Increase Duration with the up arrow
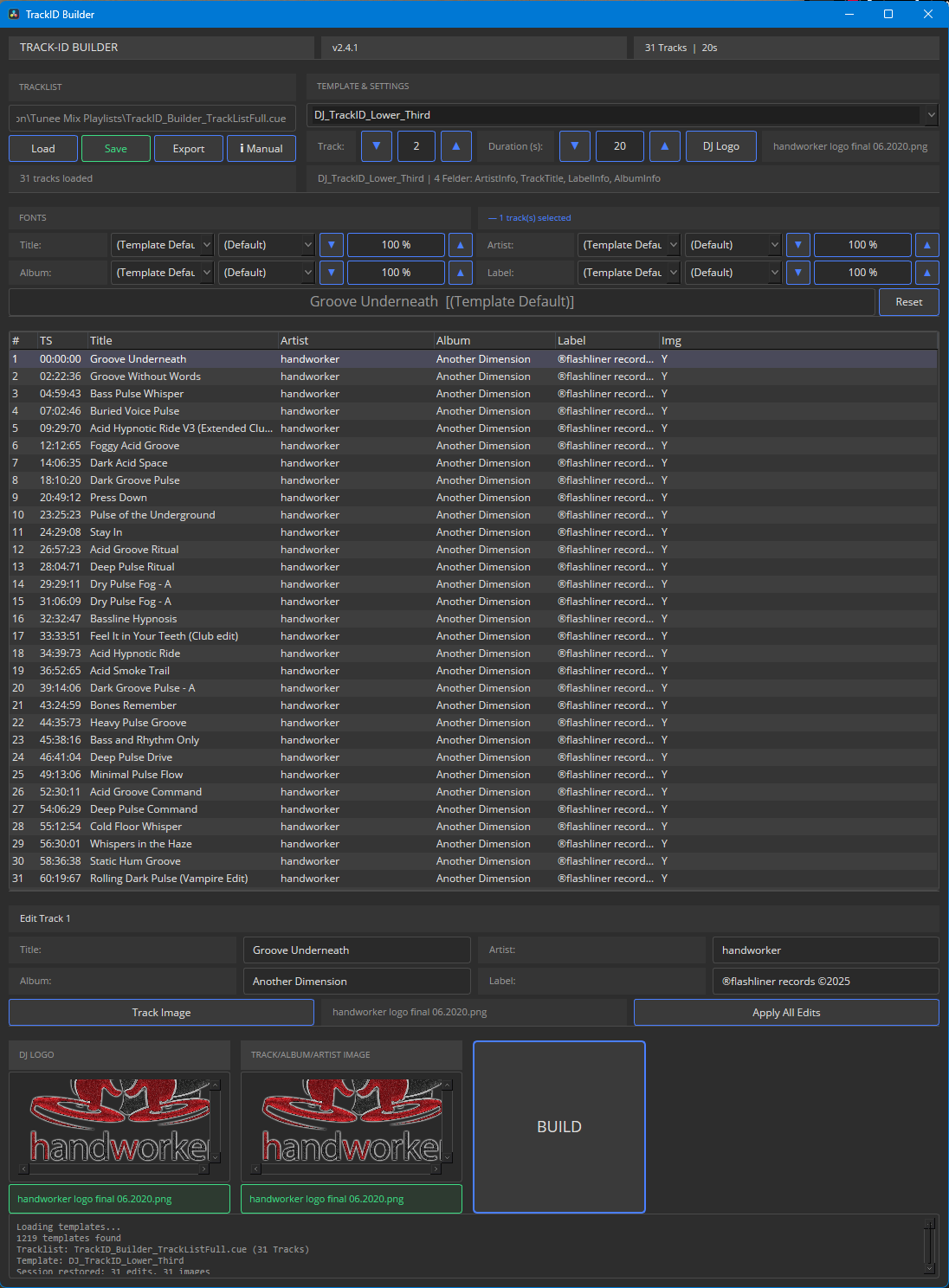949x1288 pixels. click(664, 146)
